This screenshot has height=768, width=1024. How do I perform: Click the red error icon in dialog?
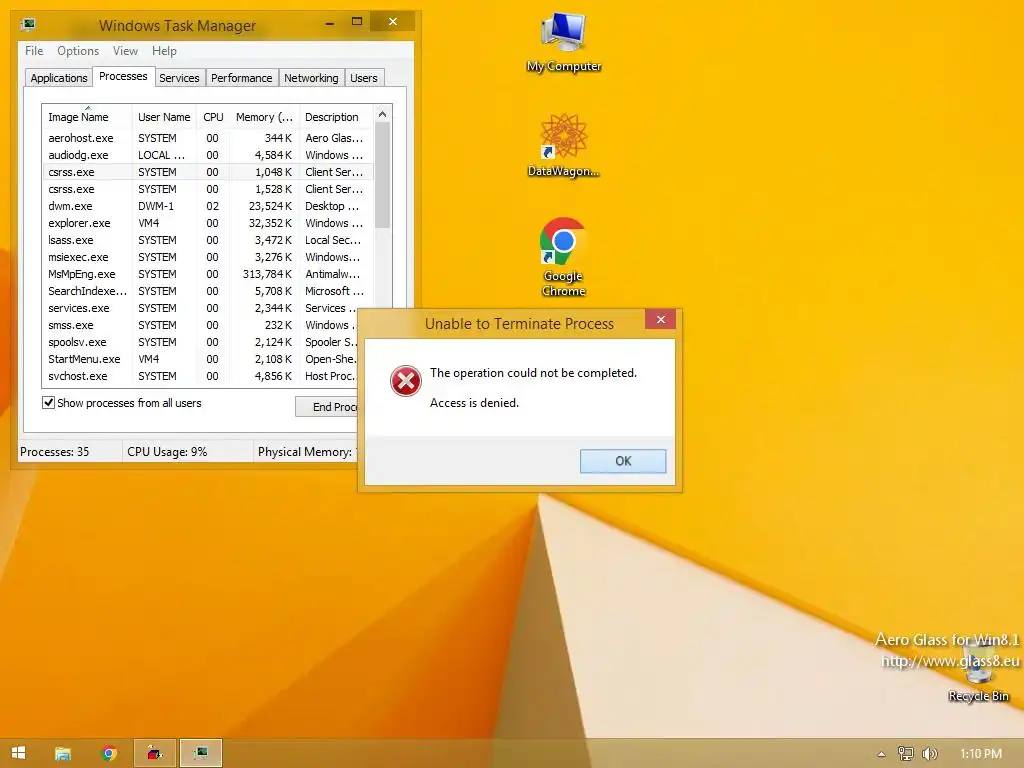[x=406, y=381]
